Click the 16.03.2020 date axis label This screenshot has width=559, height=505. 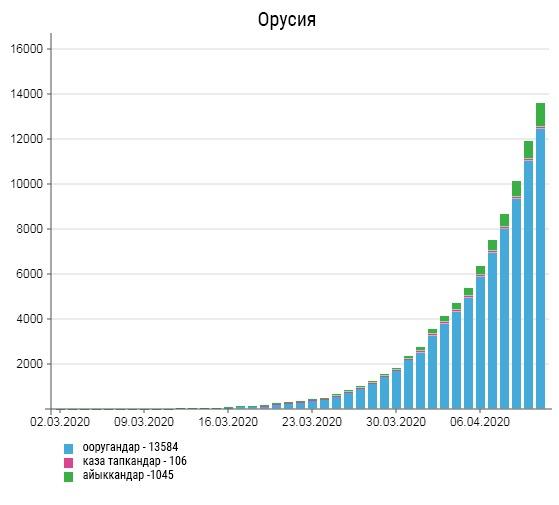(x=228, y=422)
